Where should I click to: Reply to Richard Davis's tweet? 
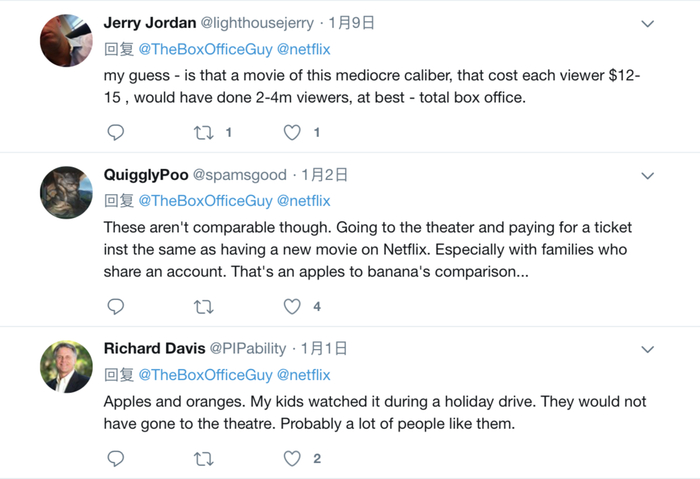click(115, 458)
